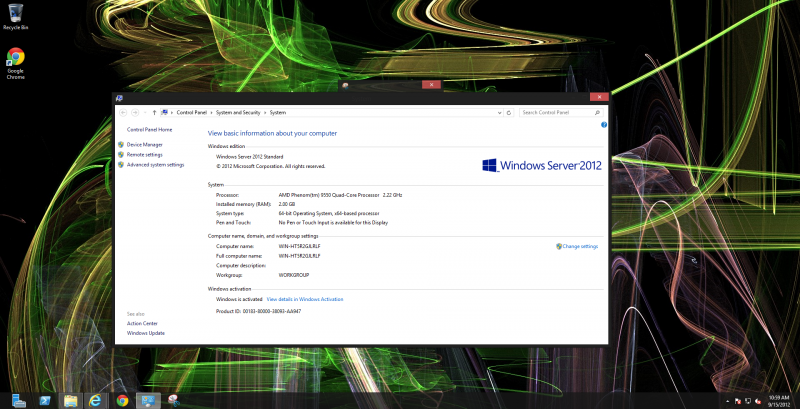Open Device Manager link

145,145
